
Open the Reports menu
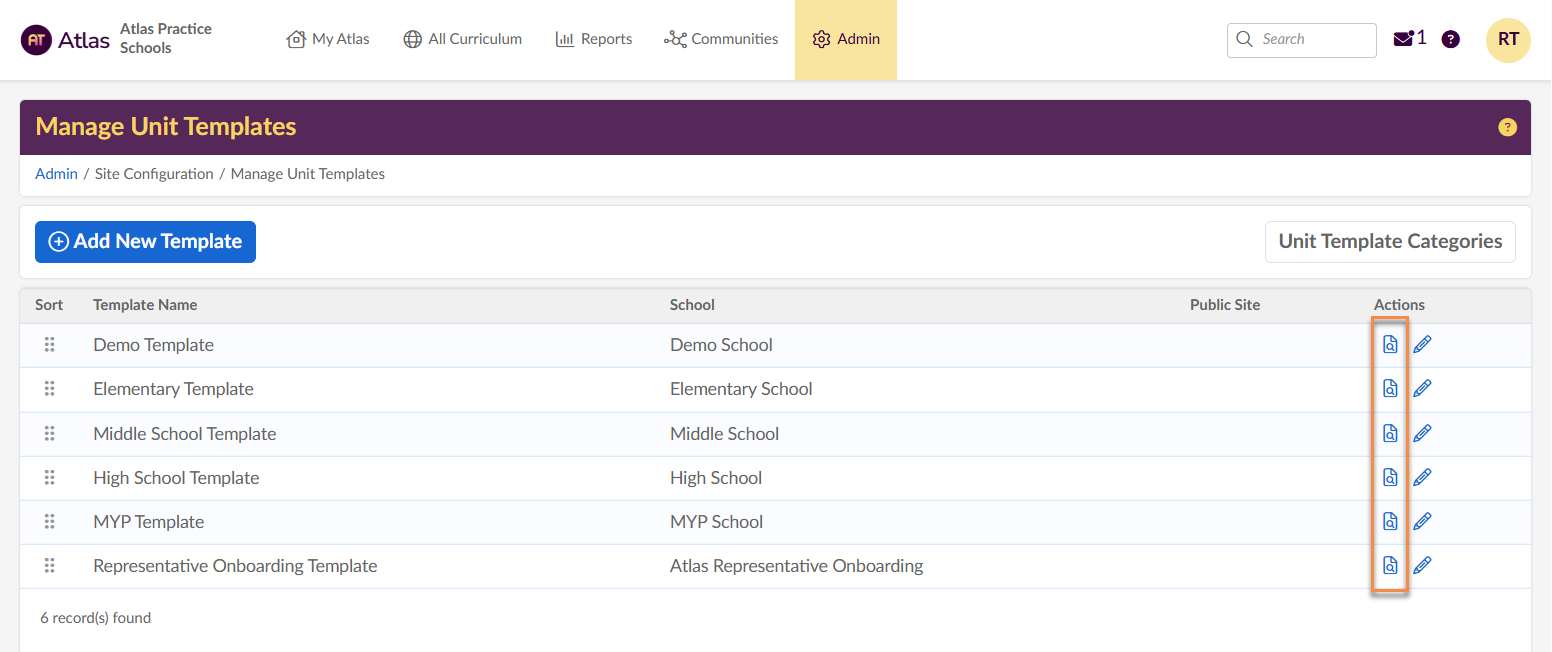(x=594, y=39)
